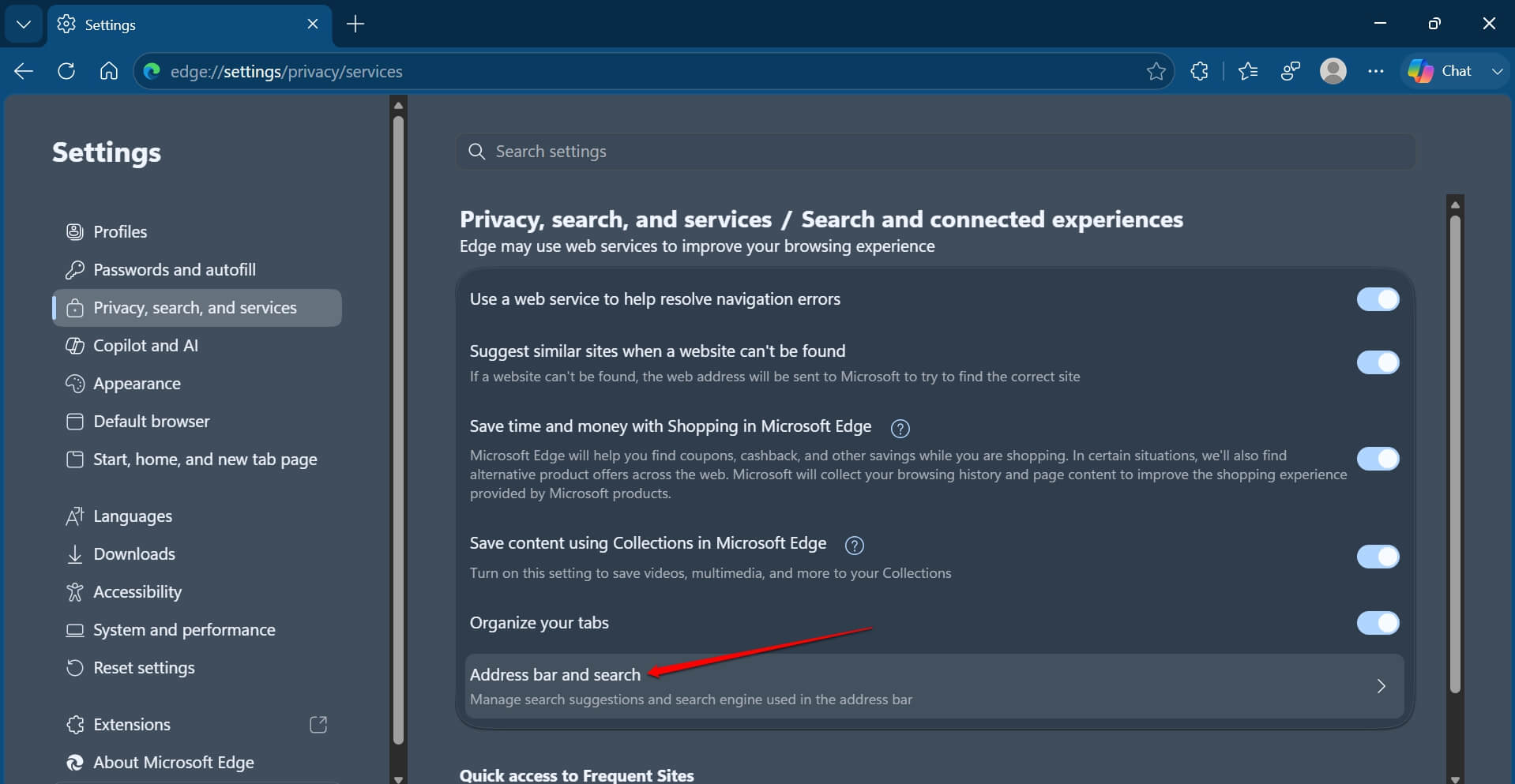Open Address bar and search
The width and height of the screenshot is (1515, 784).
934,685
